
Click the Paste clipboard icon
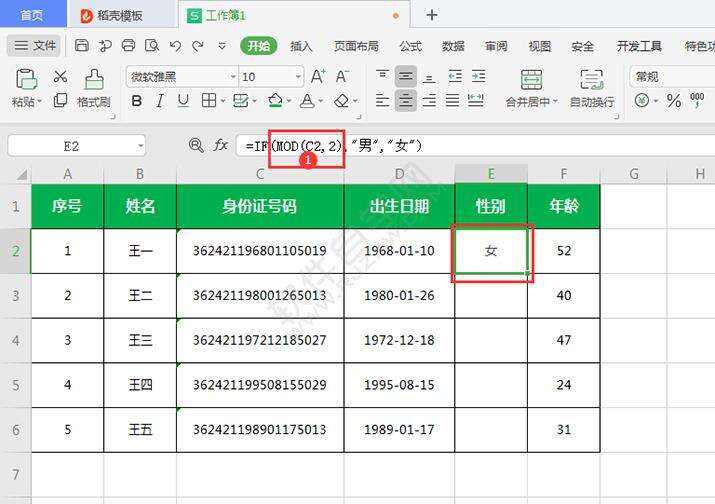[x=26, y=79]
